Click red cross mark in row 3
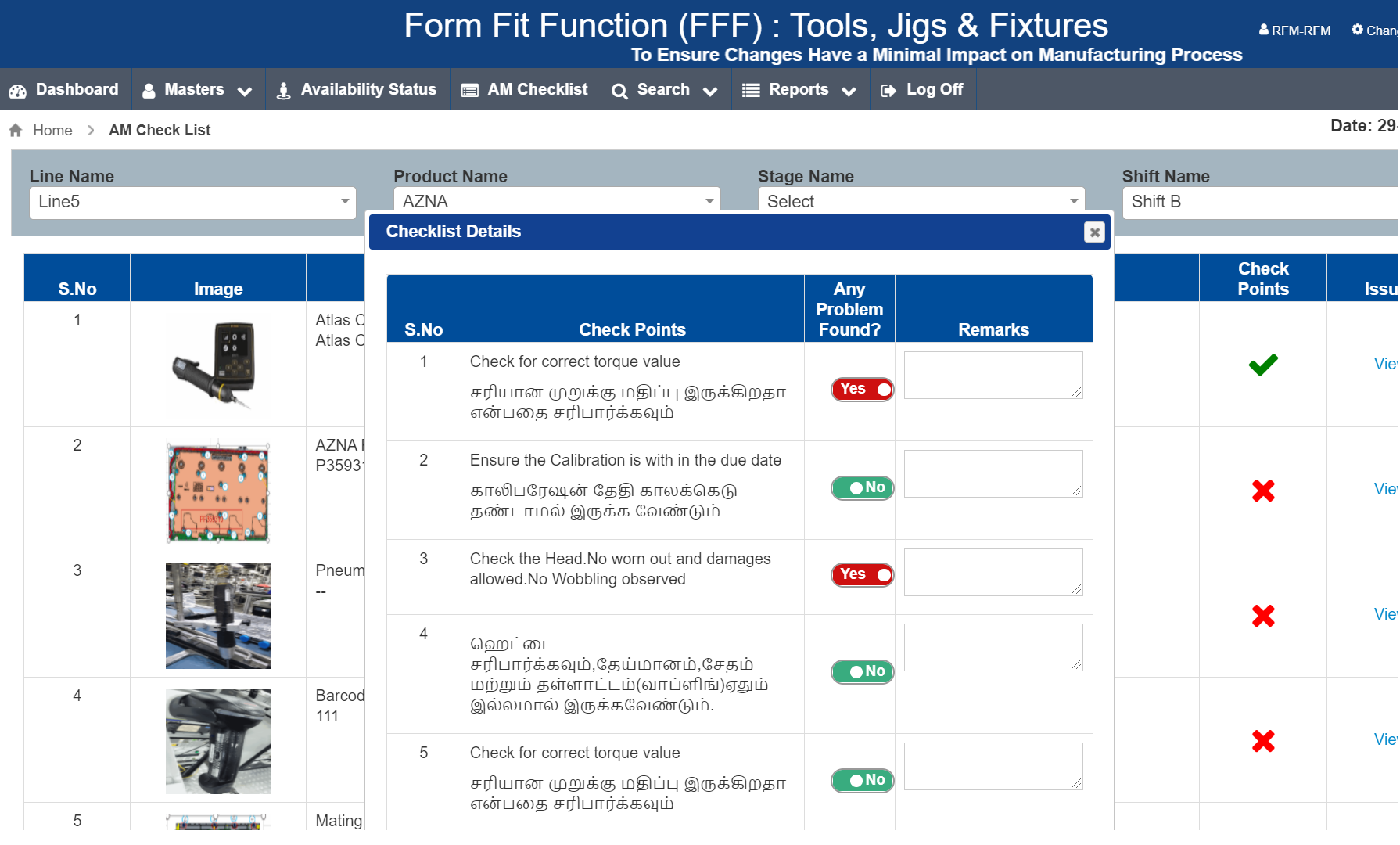Screen dimensions: 1400x845 pos(1263,616)
